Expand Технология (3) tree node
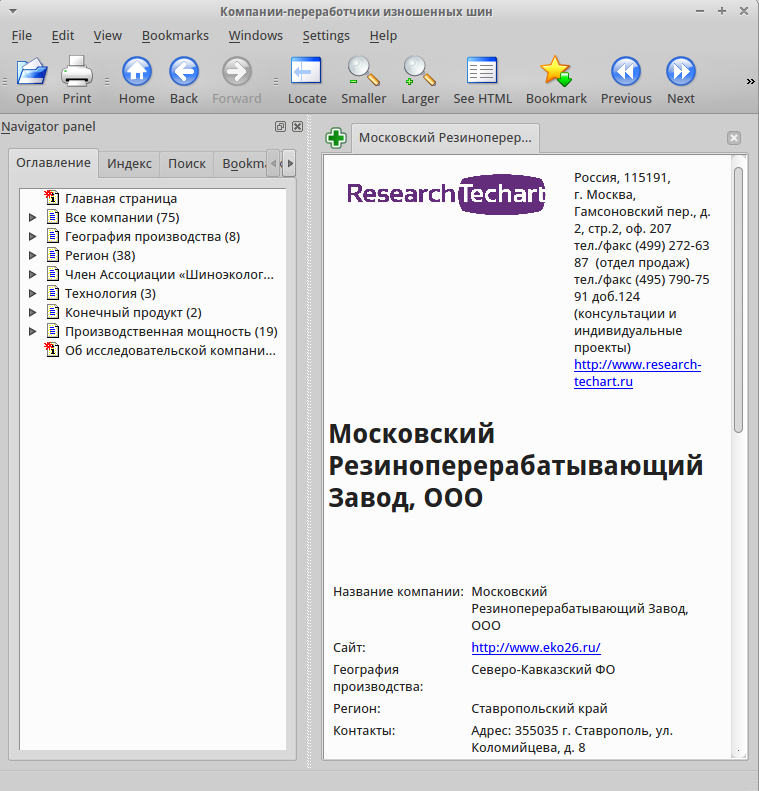 pyautogui.click(x=32, y=293)
